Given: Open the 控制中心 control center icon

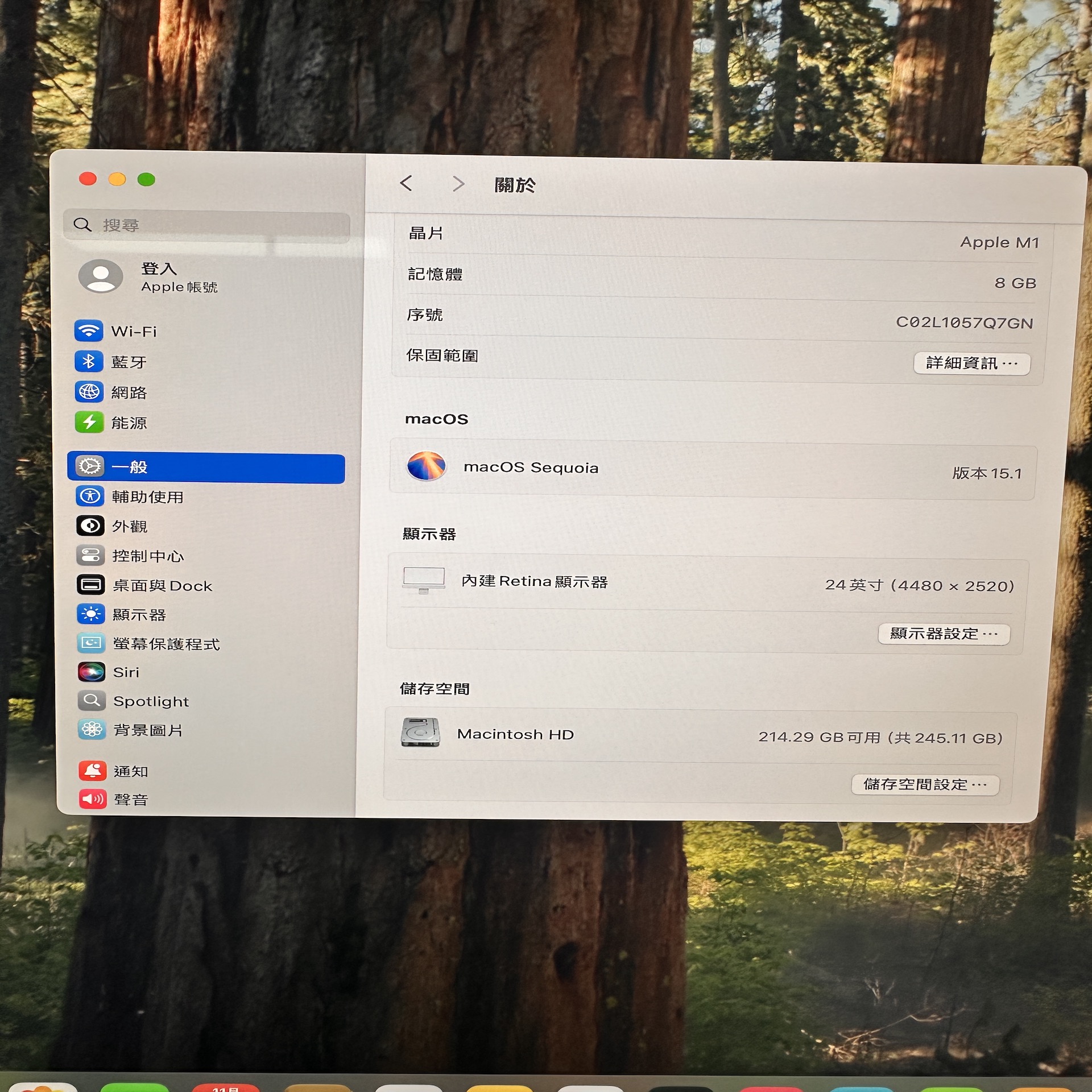Looking at the screenshot, I should 90,555.
